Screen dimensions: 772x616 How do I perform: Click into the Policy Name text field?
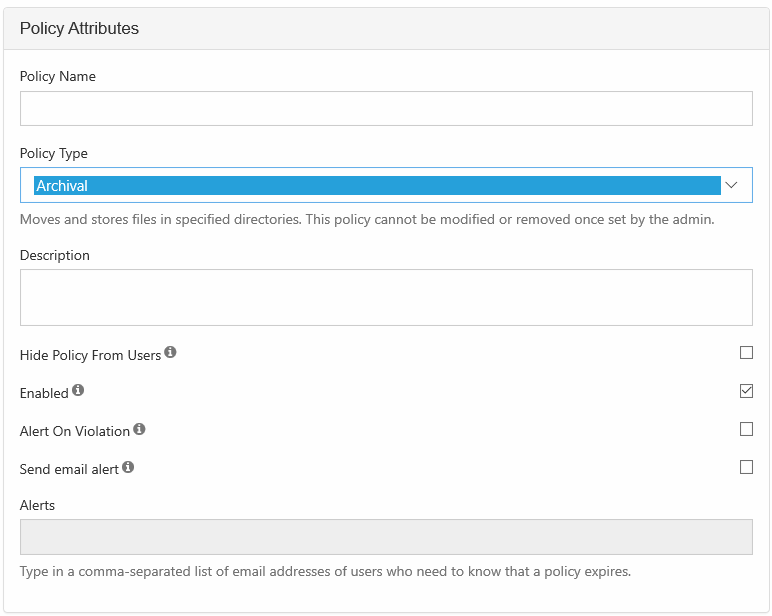coord(386,109)
